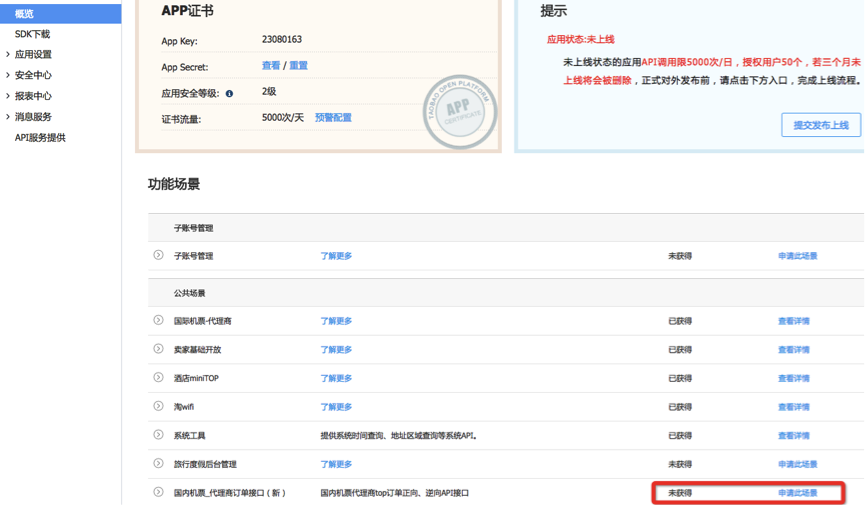Click the 5000次/天 certificate traffic value
The image size is (865, 505).
coord(283,118)
